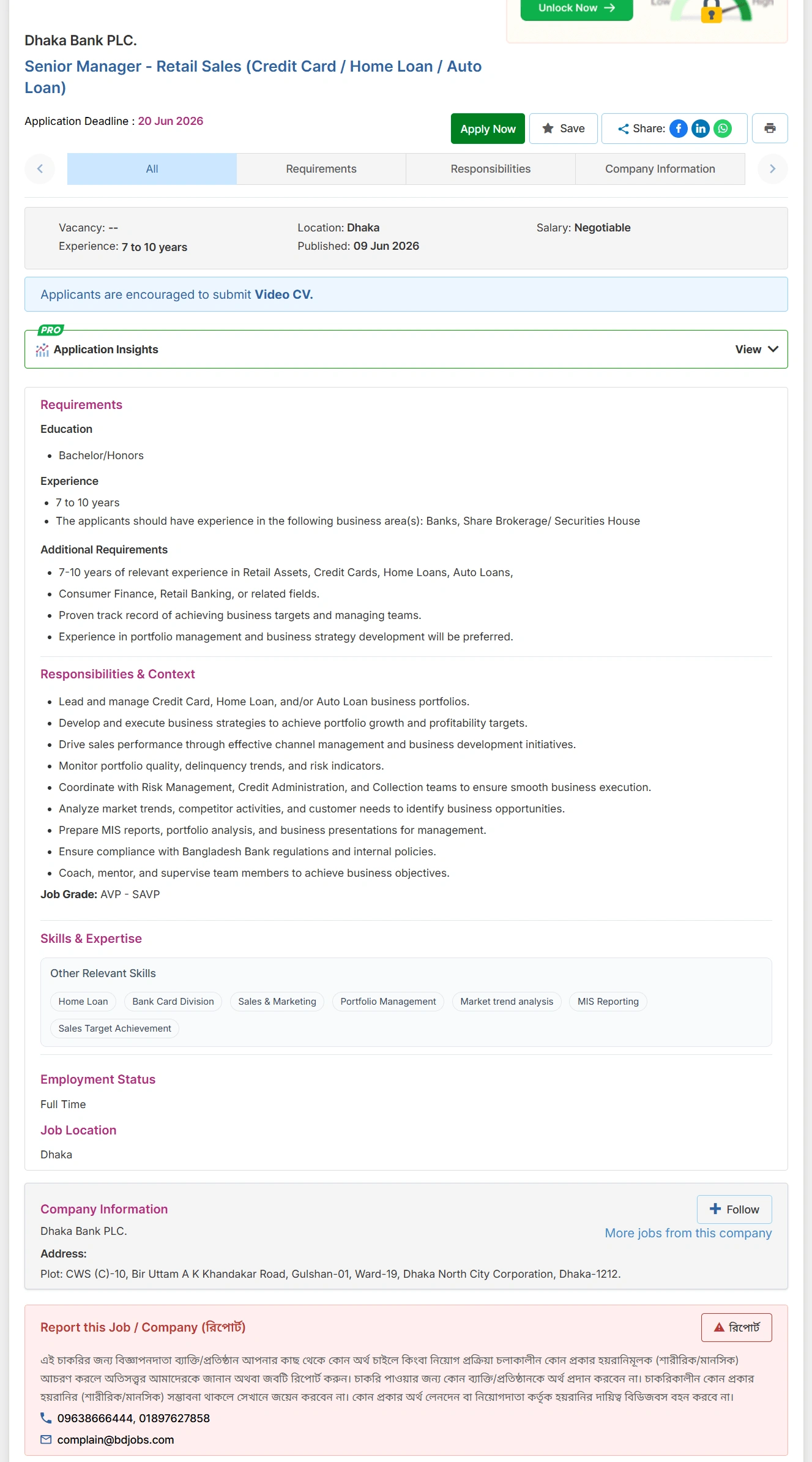Show previous tabs with left arrow
This screenshot has width=812, height=1462.
pos(40,169)
